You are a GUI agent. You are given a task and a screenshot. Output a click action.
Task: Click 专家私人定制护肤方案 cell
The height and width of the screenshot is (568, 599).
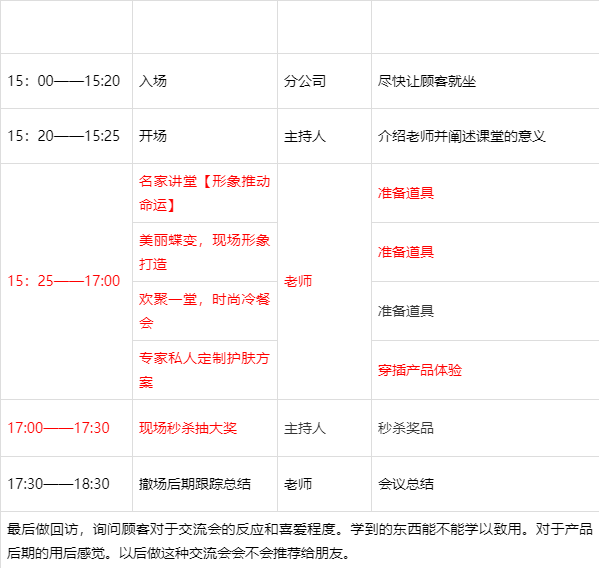pos(205,370)
